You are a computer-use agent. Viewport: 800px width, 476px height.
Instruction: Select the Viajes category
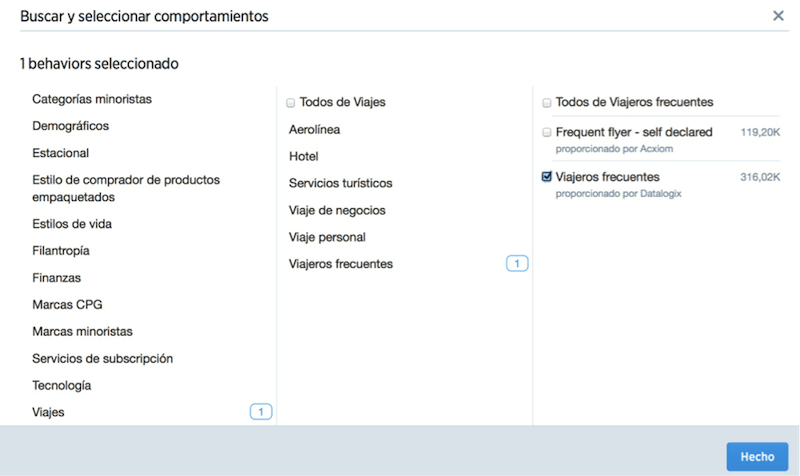click(x=48, y=412)
